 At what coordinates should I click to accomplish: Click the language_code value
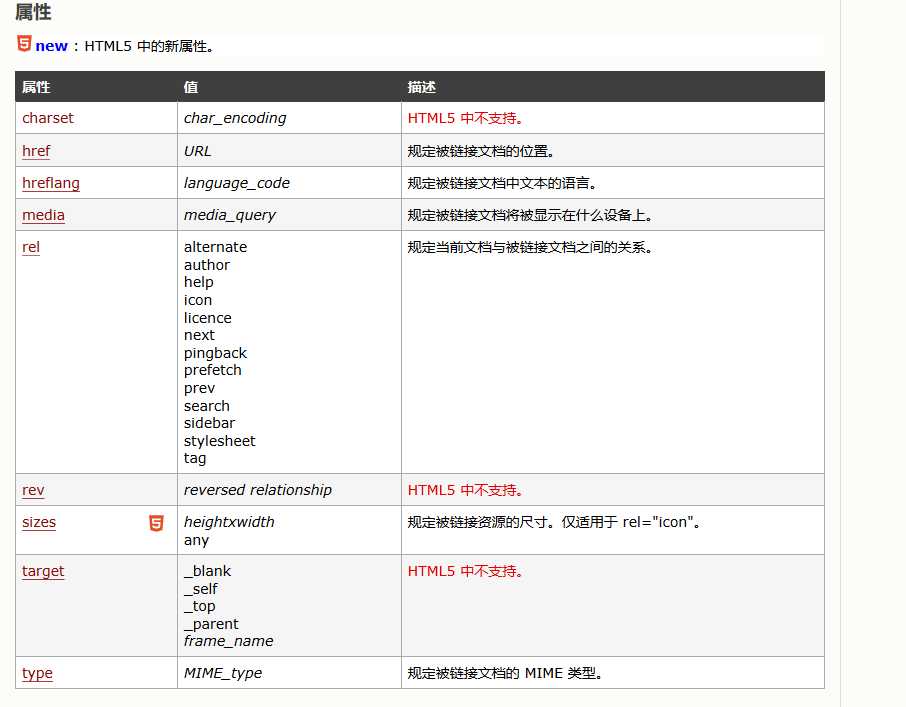coord(236,184)
